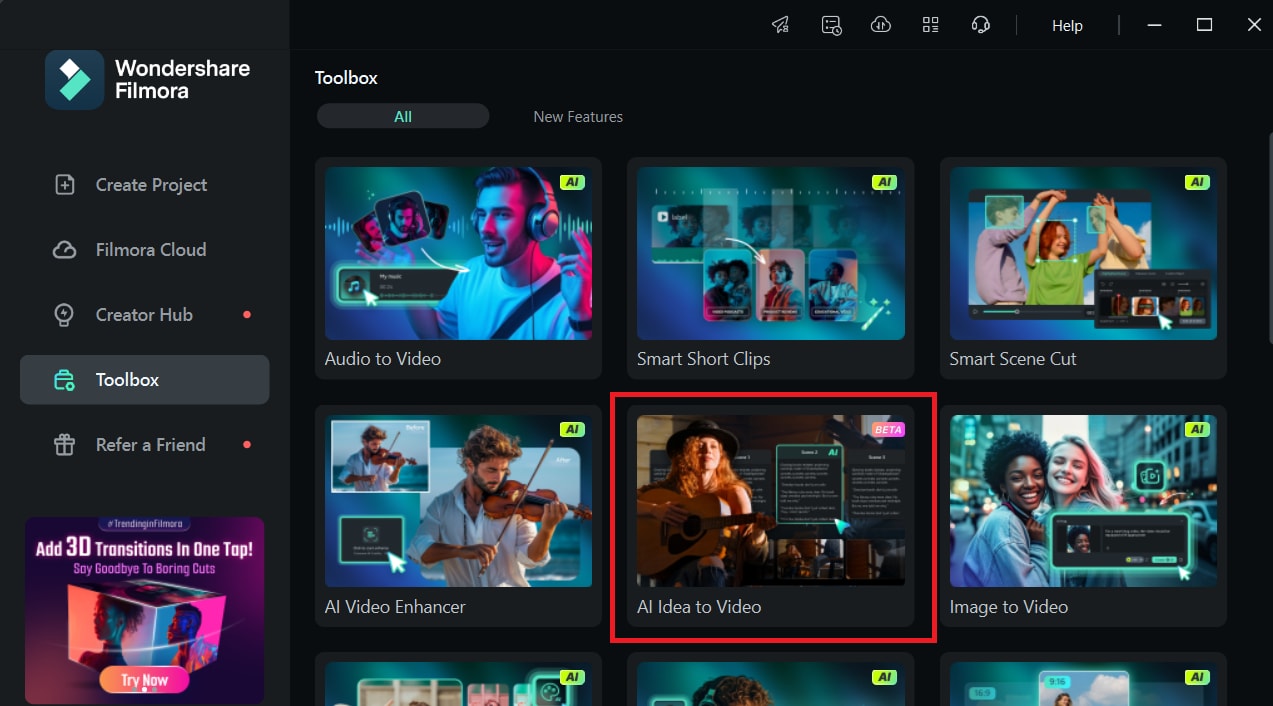
Task: Click the AI badge on Smart Scene Cut
Action: pyautogui.click(x=1197, y=182)
